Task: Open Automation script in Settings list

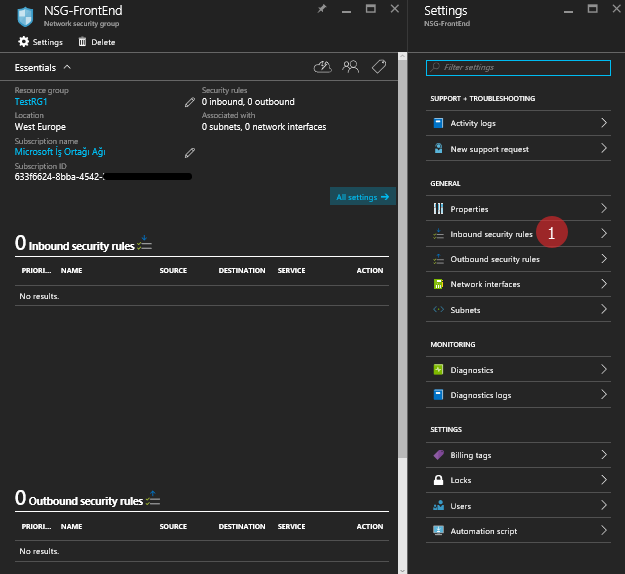Action: (x=484, y=531)
